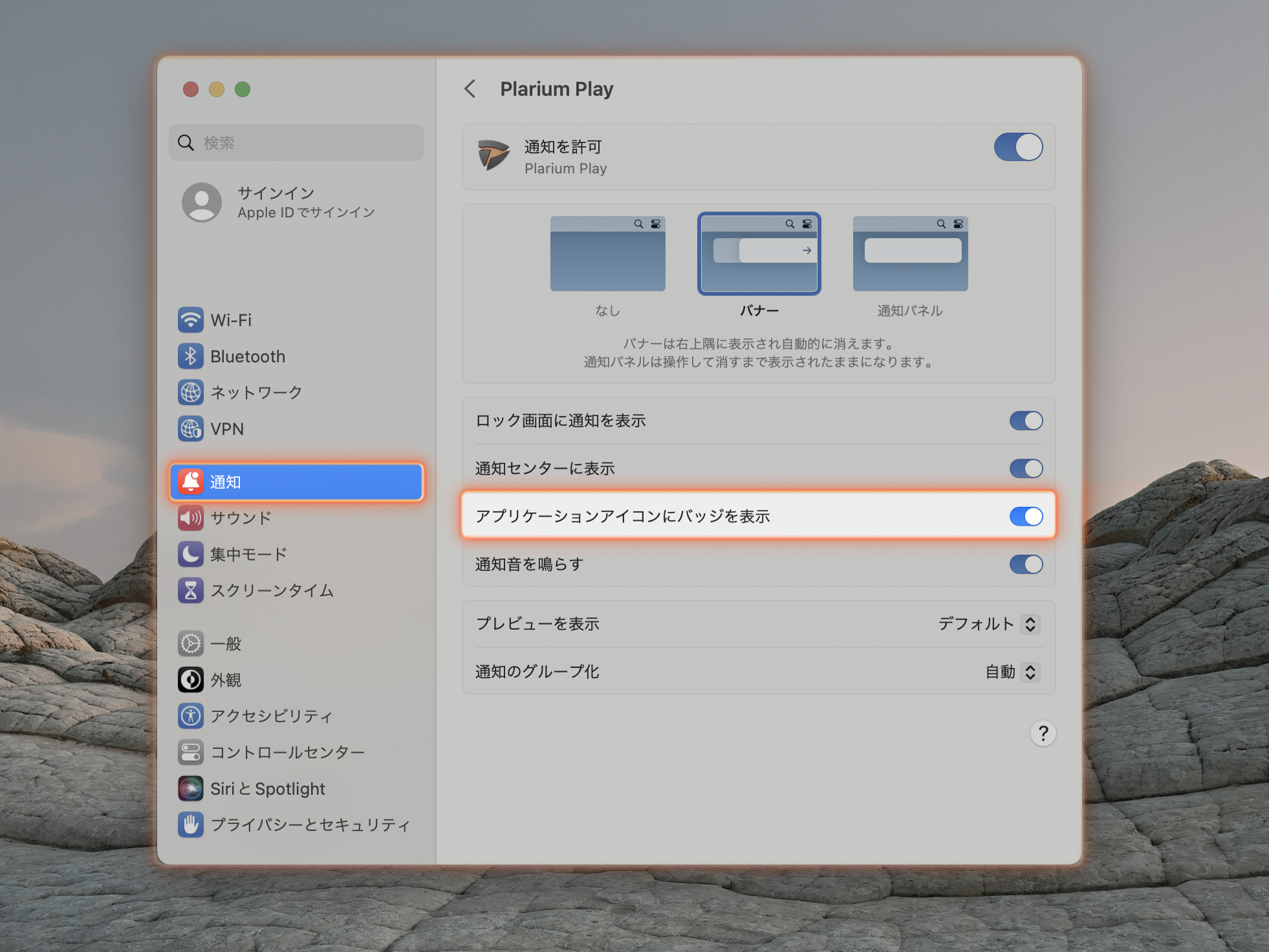Viewport: 1269px width, 952px height.
Task: Click the VPN sidebar icon
Action: tap(191, 429)
